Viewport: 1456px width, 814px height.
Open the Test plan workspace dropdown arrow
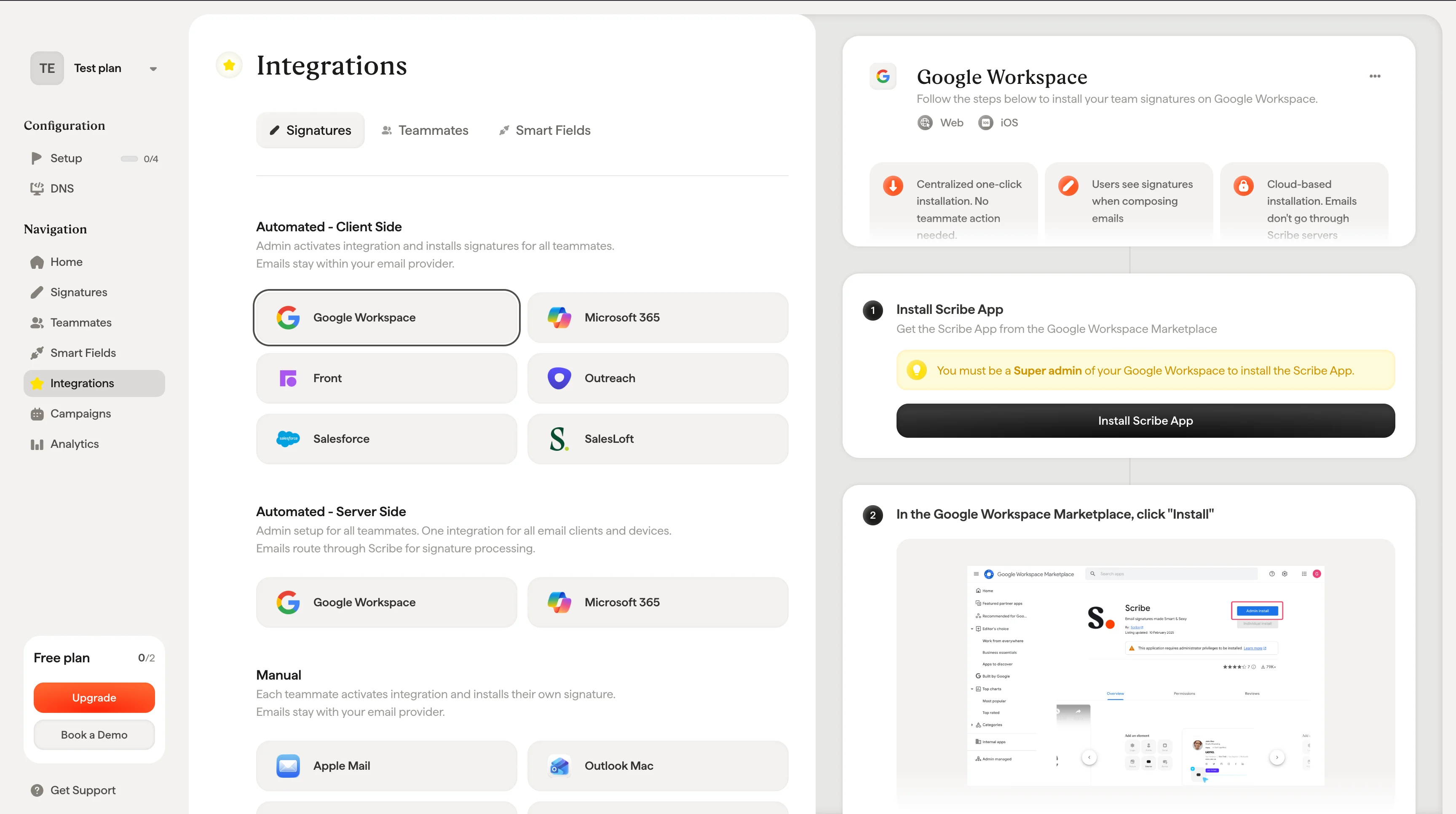pyautogui.click(x=153, y=69)
